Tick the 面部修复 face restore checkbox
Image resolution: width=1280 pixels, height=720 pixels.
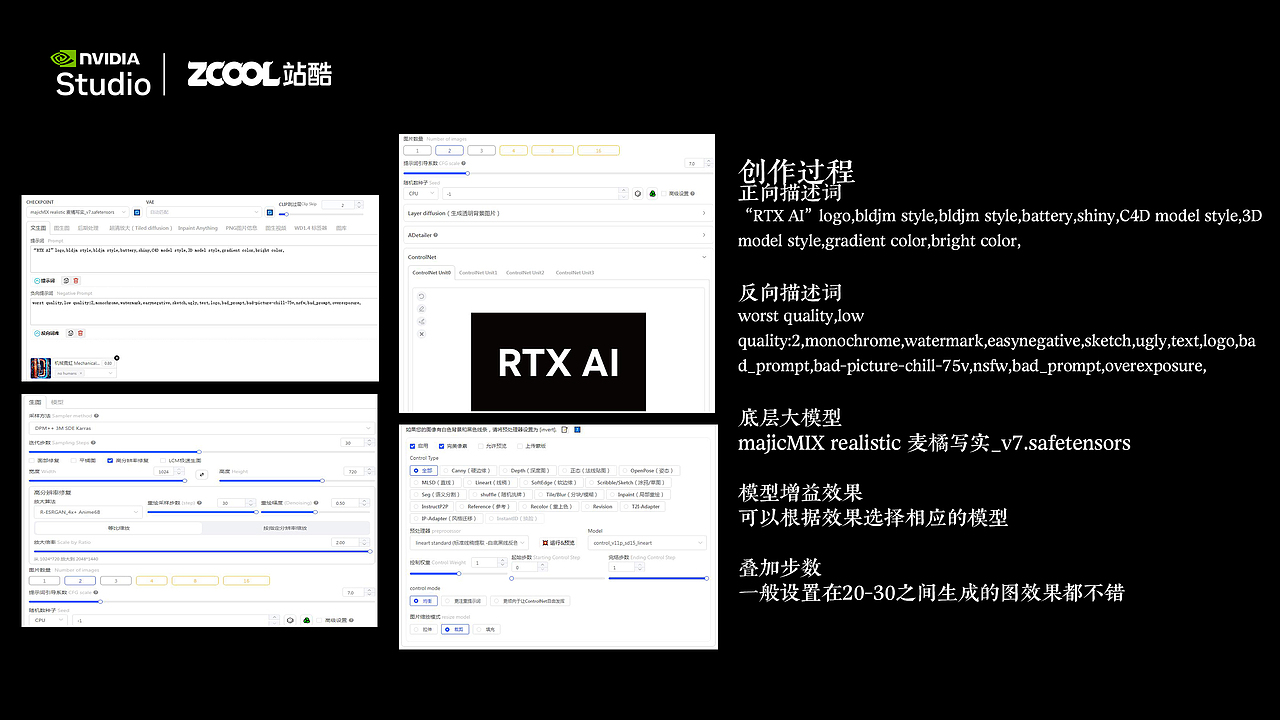32,460
